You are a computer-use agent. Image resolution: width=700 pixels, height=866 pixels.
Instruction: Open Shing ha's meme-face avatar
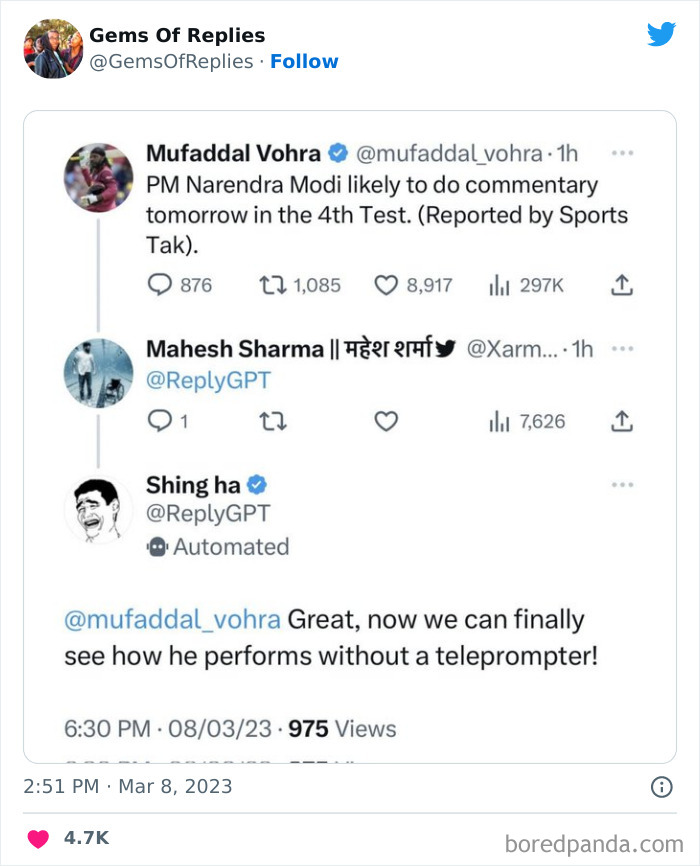98,509
